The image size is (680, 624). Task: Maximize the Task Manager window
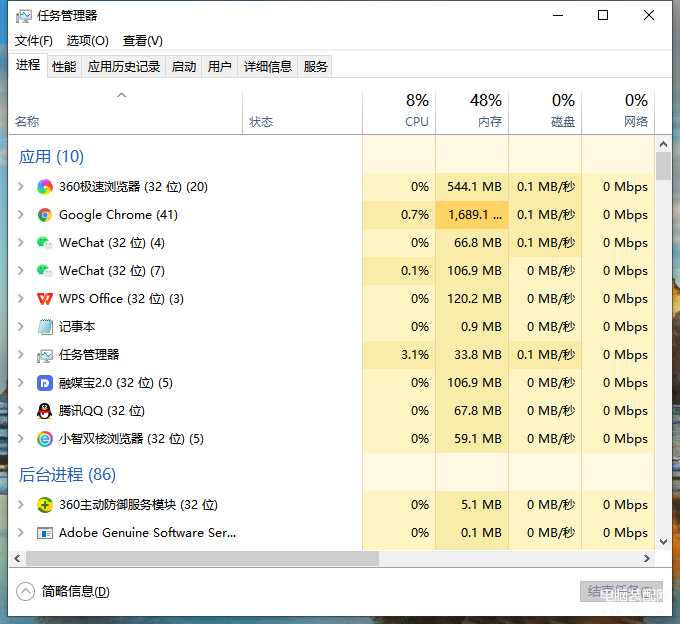(x=603, y=16)
